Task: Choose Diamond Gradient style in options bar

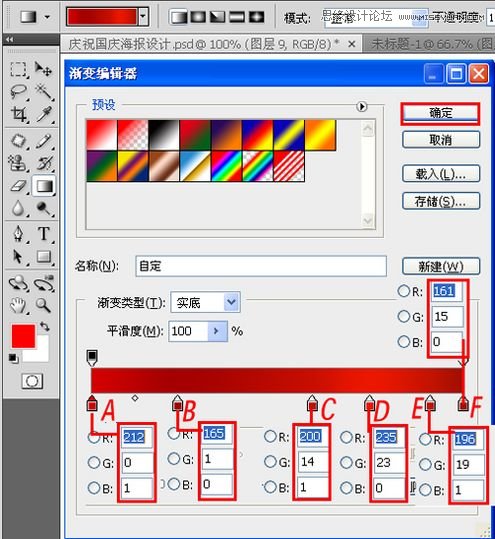Action: pyautogui.click(x=256, y=17)
